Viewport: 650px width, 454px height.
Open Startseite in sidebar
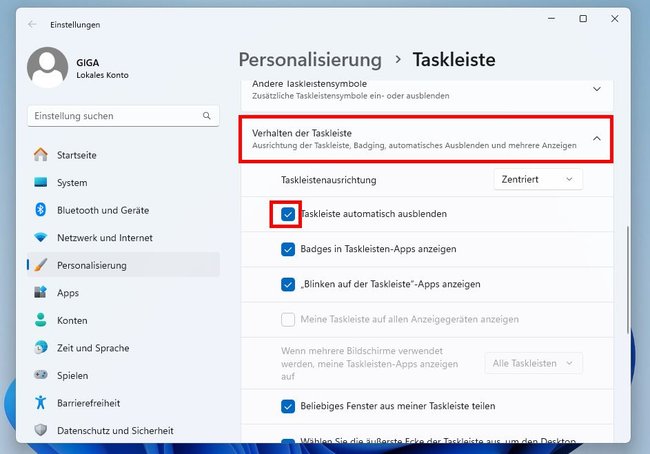[124, 155]
